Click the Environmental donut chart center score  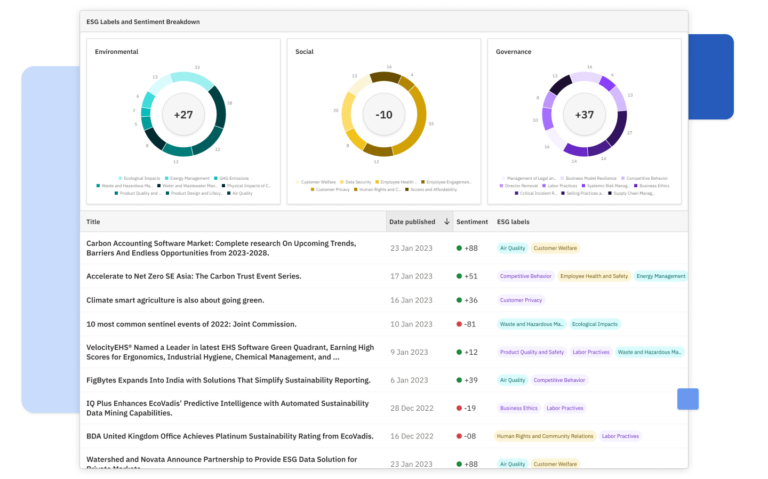click(183, 115)
